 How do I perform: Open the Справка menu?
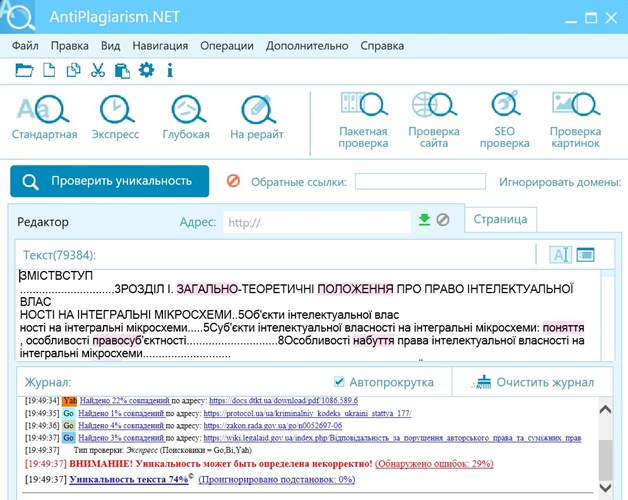coord(382,46)
